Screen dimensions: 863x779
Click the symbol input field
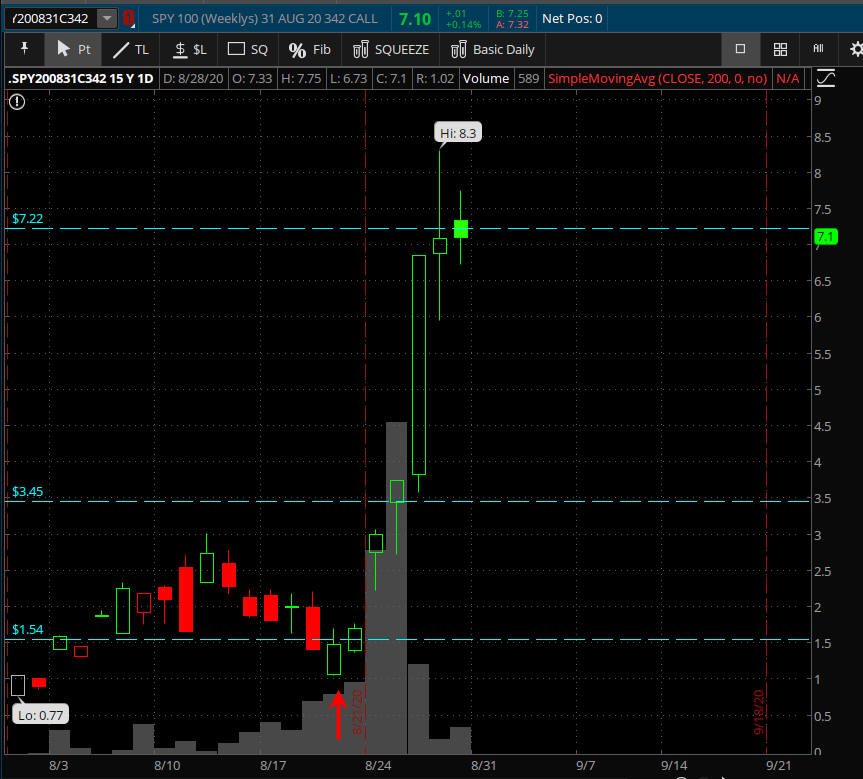click(49, 18)
